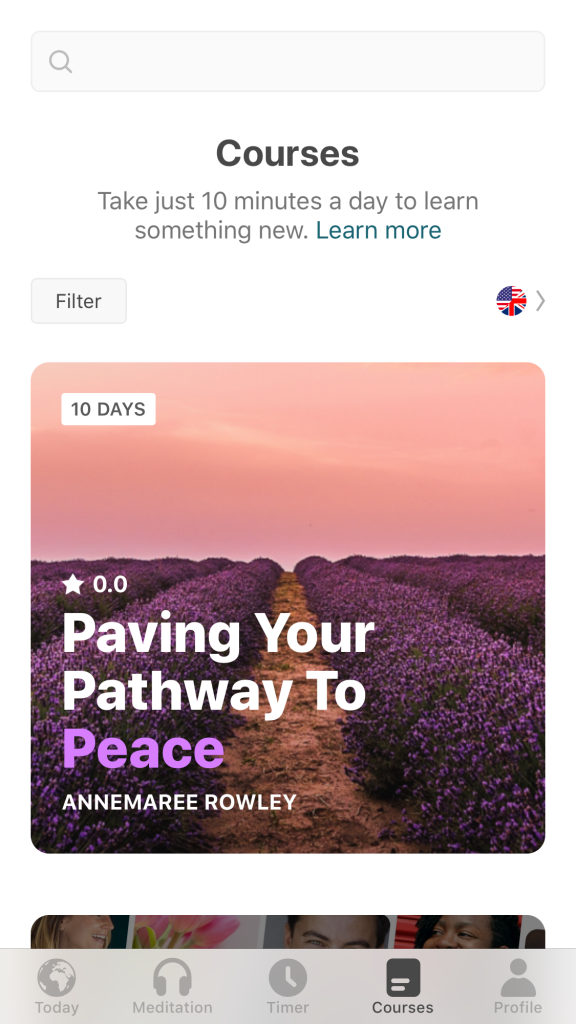Click inside the search input field

tap(288, 61)
